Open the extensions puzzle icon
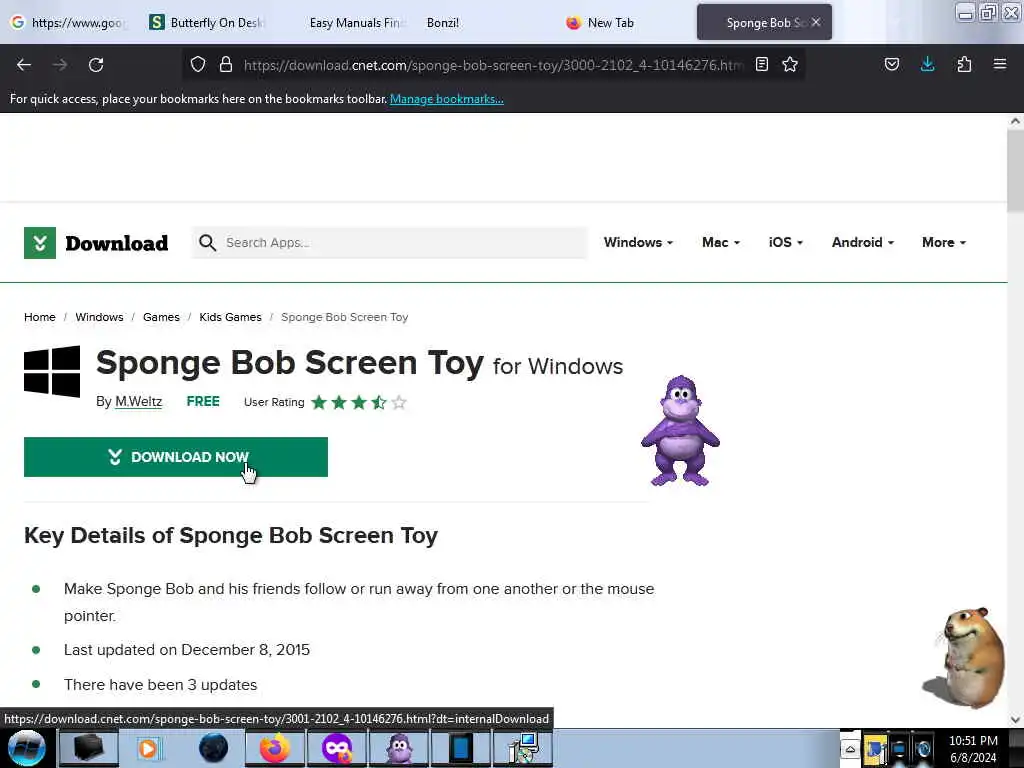The height and width of the screenshot is (768, 1024). click(x=964, y=64)
